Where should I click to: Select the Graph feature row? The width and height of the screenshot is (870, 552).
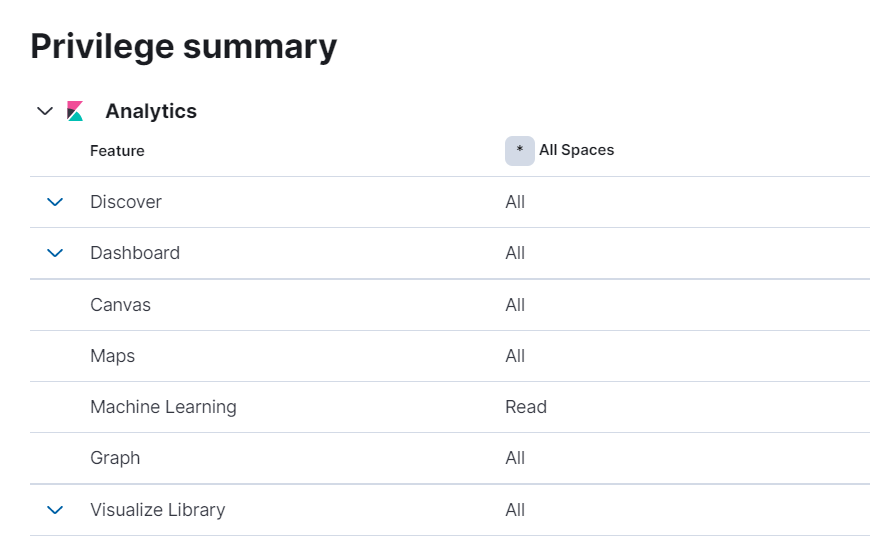tap(450, 458)
